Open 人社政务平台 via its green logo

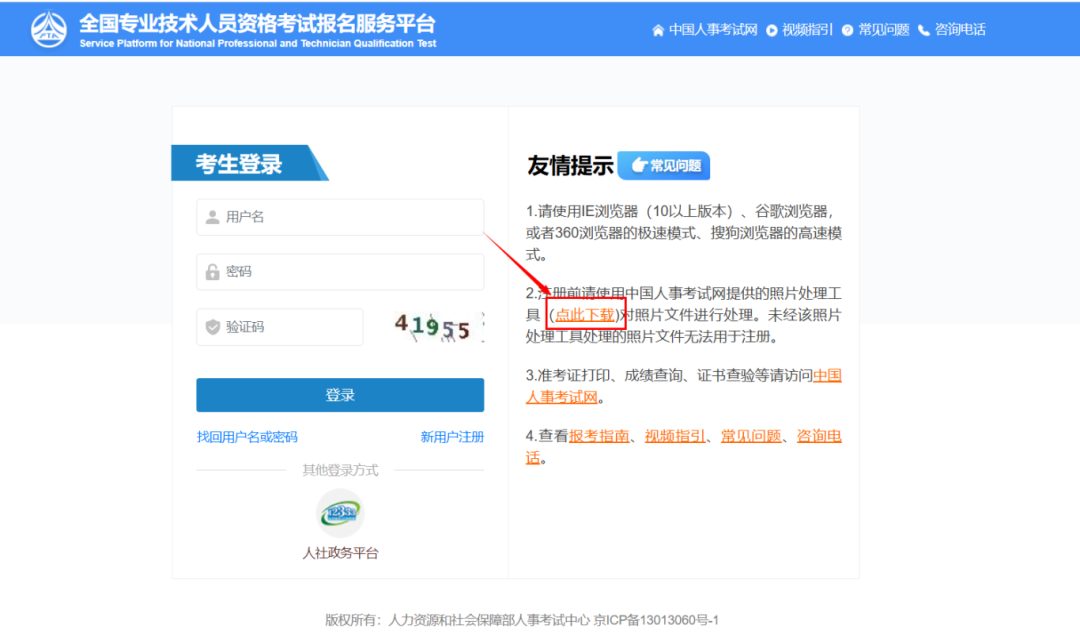340,512
